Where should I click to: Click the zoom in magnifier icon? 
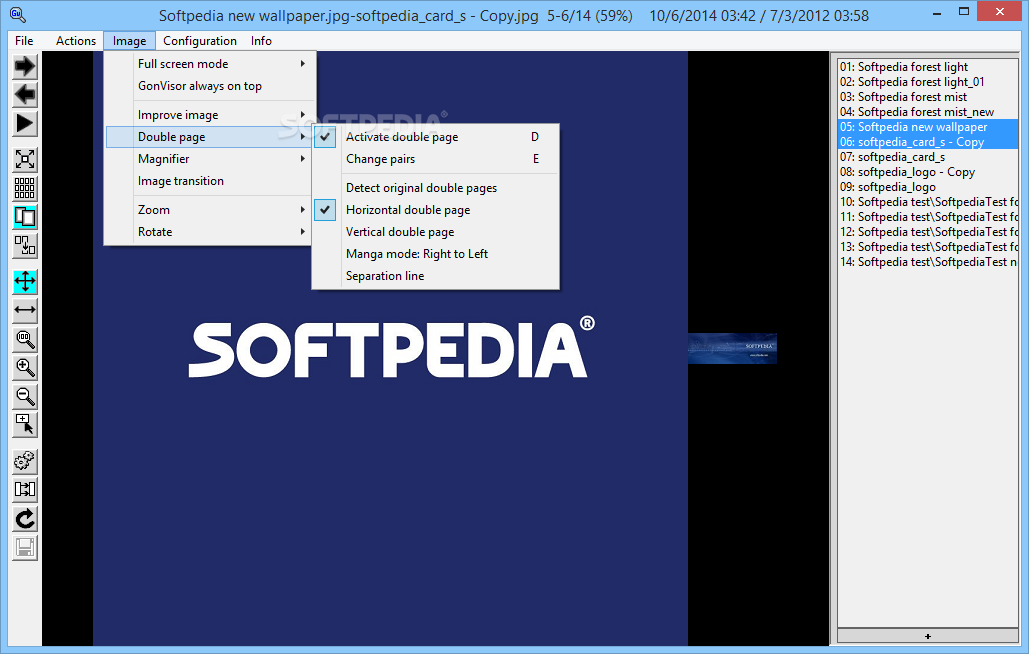(x=25, y=367)
